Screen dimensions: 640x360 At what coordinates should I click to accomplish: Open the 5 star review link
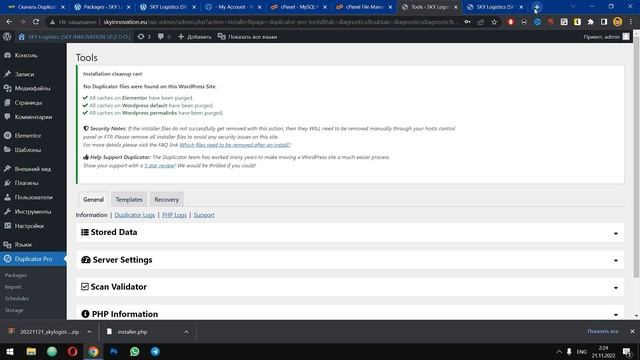160,166
